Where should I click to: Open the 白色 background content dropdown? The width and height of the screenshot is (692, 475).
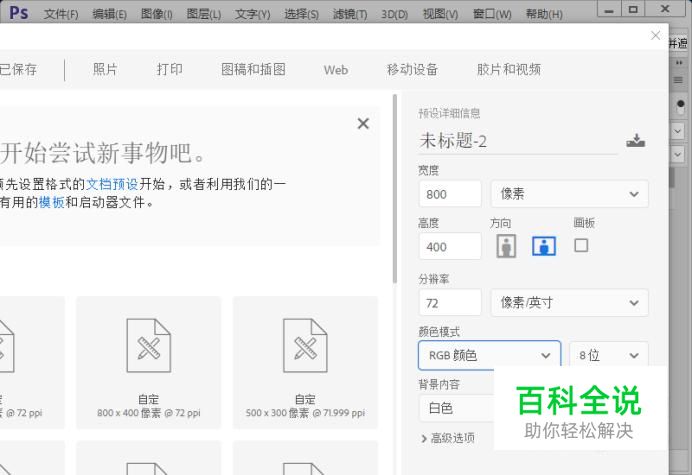click(456, 408)
